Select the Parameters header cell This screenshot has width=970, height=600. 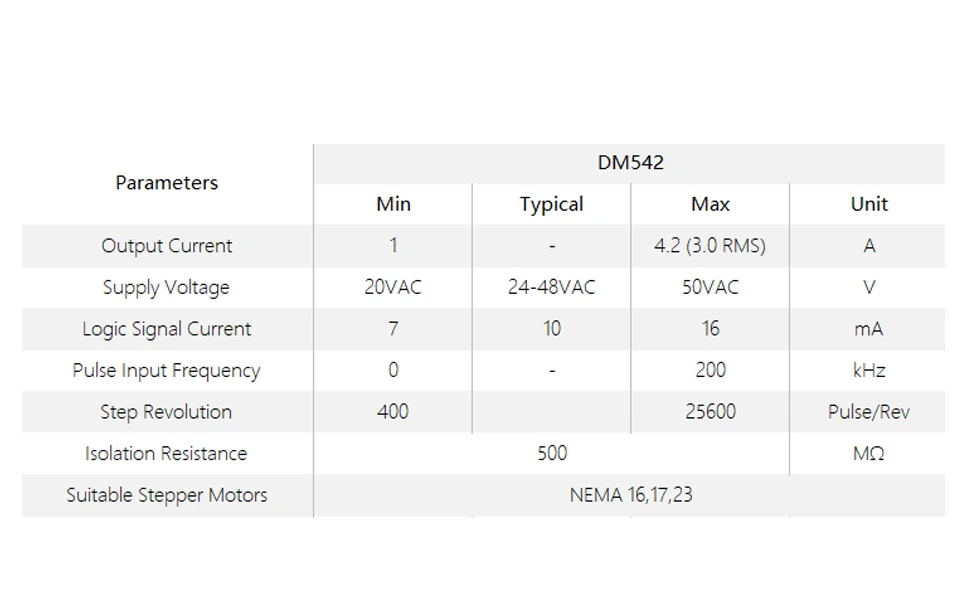(166, 183)
